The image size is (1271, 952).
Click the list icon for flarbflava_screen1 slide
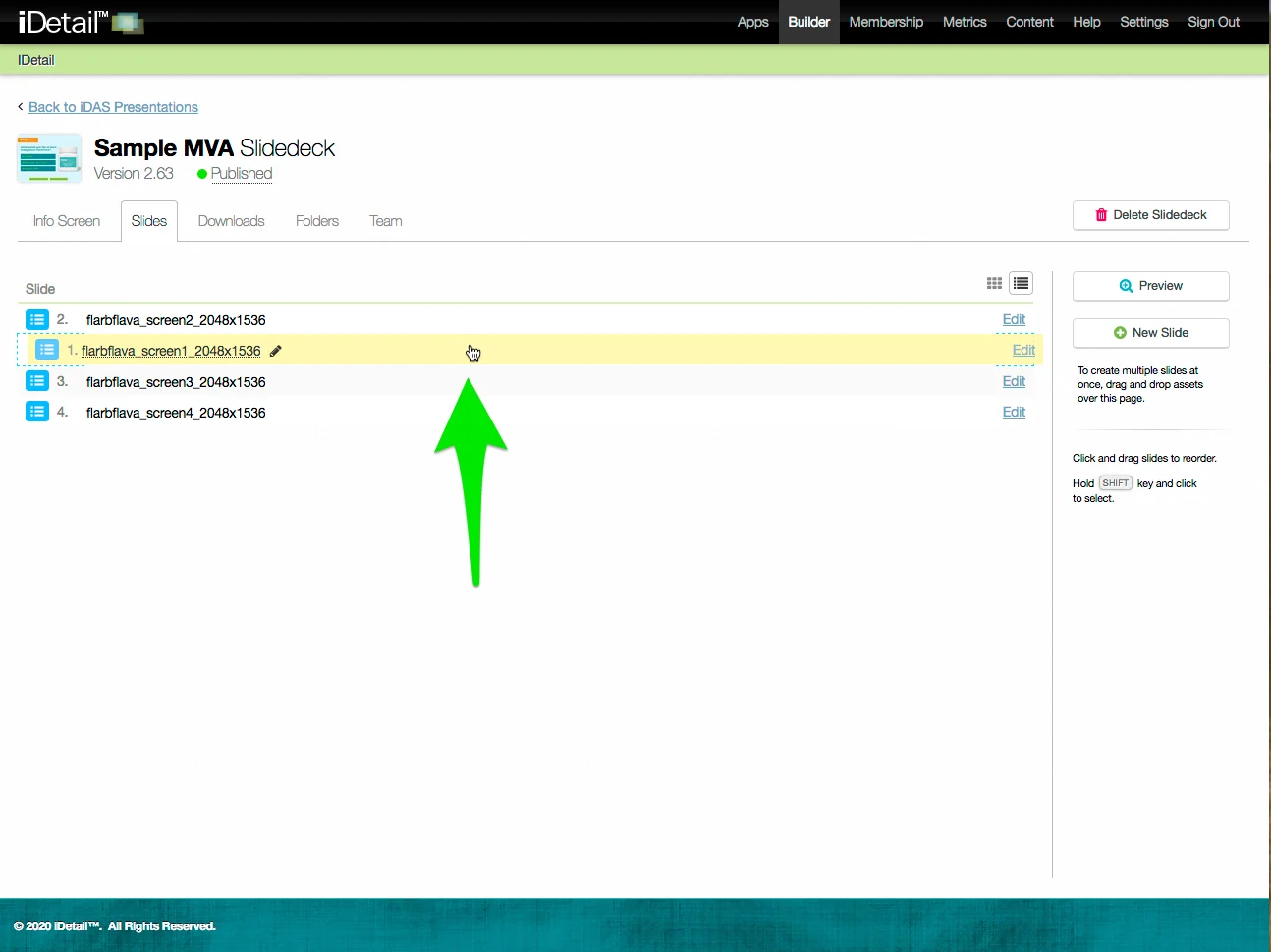pyautogui.click(x=47, y=350)
